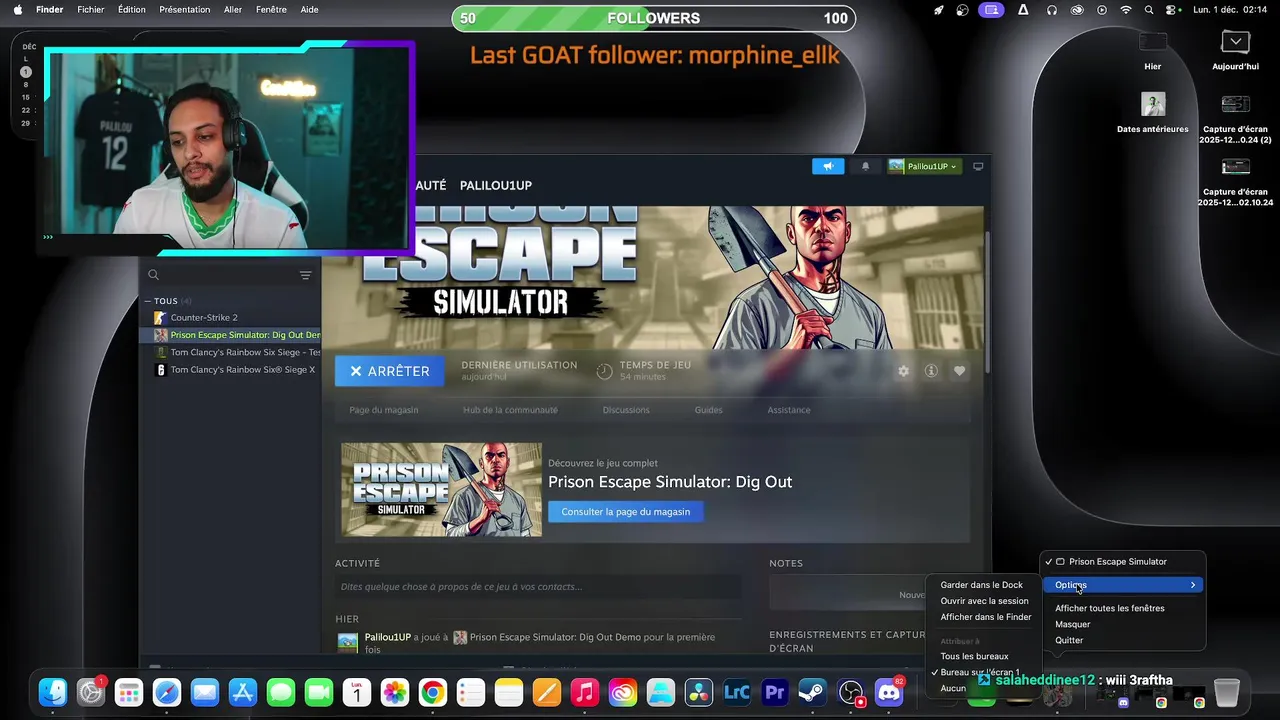Open Discord from the Dock
The height and width of the screenshot is (720, 1280).
(889, 692)
